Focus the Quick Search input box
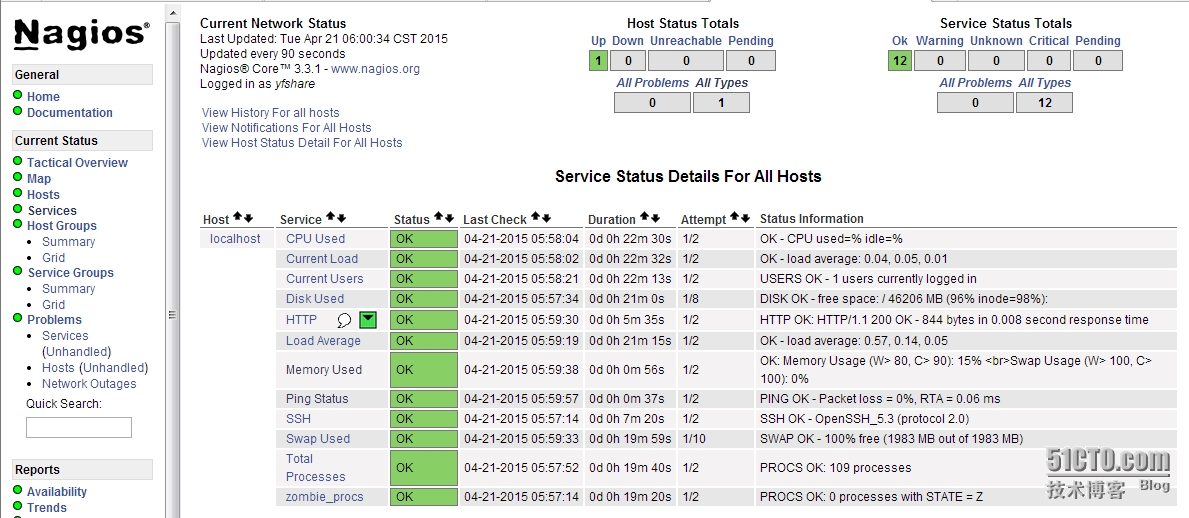Screen dimensions: 1189x518 coord(79,427)
